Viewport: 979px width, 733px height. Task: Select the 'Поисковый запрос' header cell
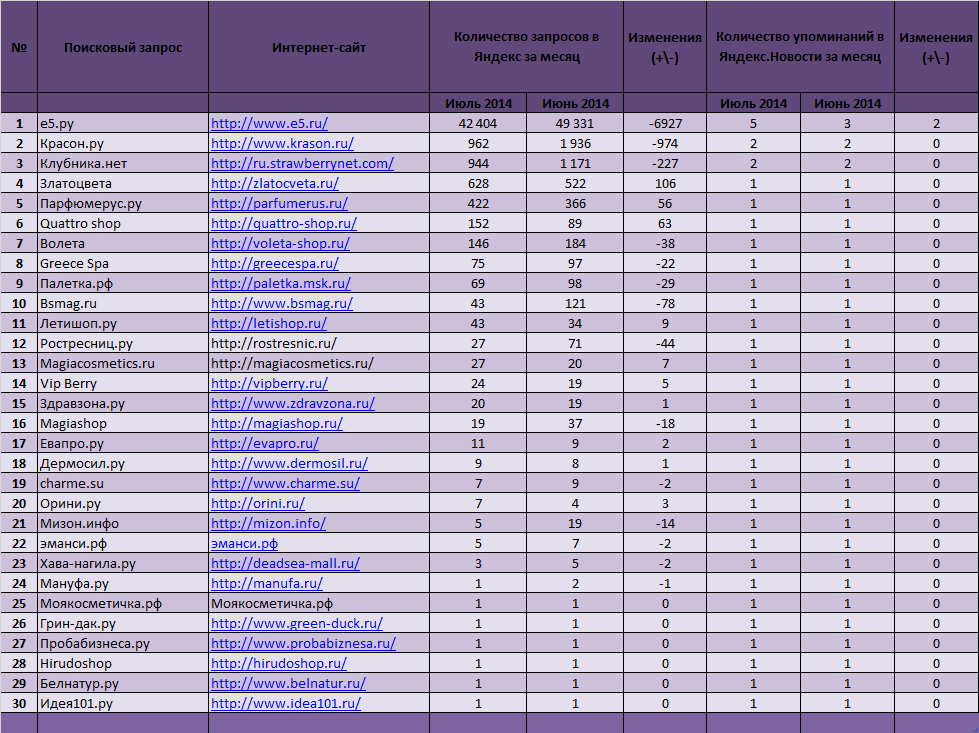point(123,47)
